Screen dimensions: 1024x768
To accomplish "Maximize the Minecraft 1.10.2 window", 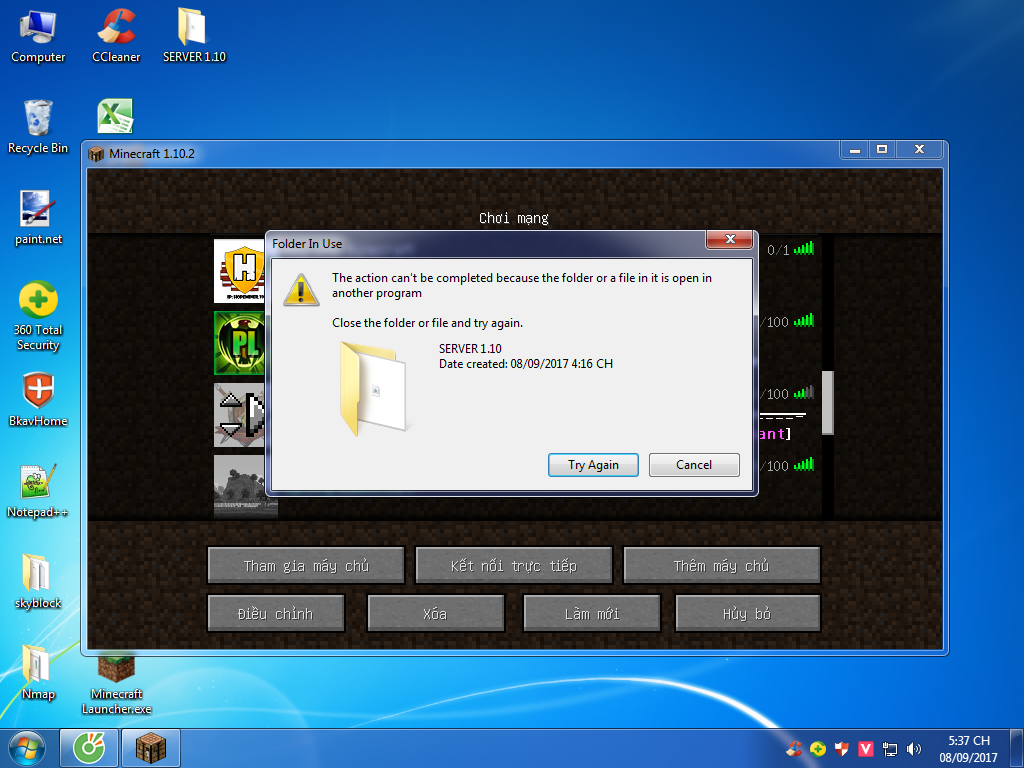I will pos(882,150).
